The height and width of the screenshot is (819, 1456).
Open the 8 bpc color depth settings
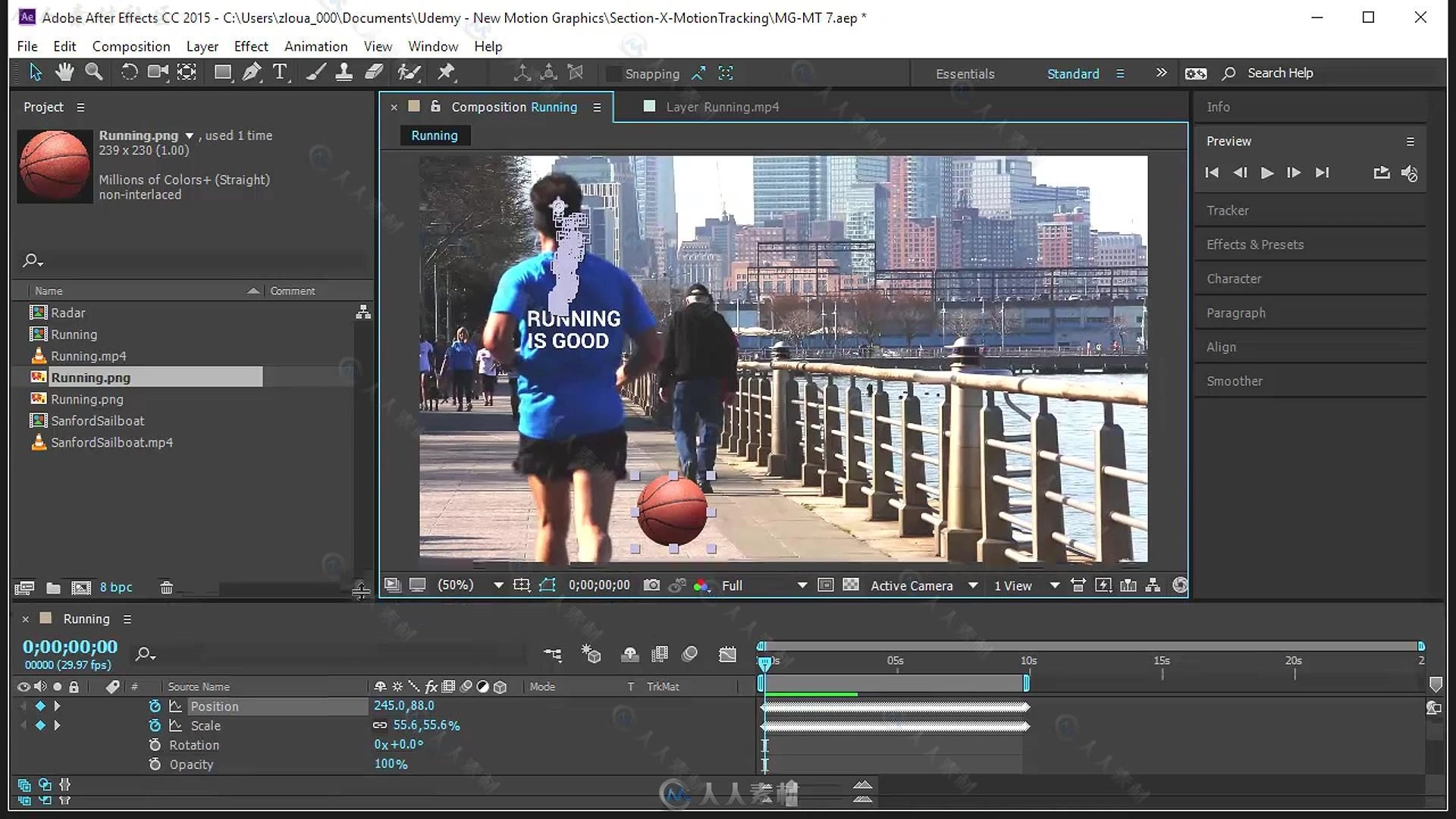[x=116, y=588]
